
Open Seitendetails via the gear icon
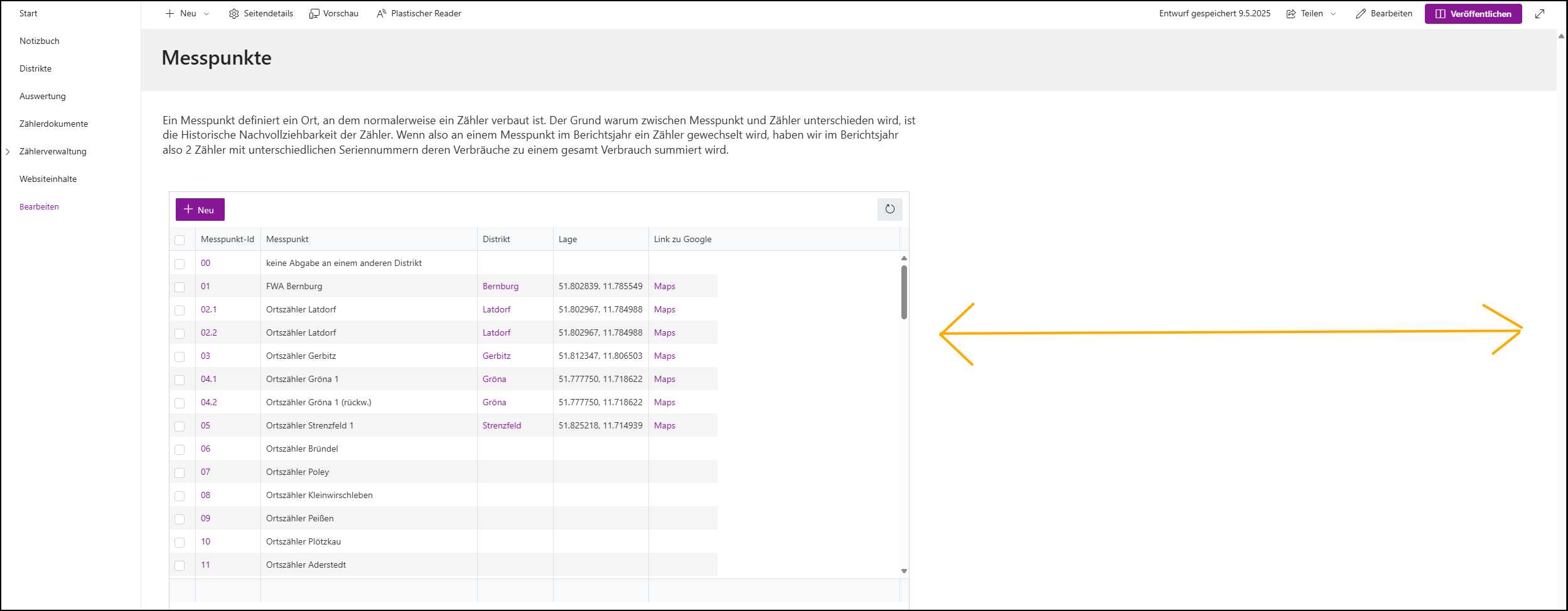[x=234, y=14]
